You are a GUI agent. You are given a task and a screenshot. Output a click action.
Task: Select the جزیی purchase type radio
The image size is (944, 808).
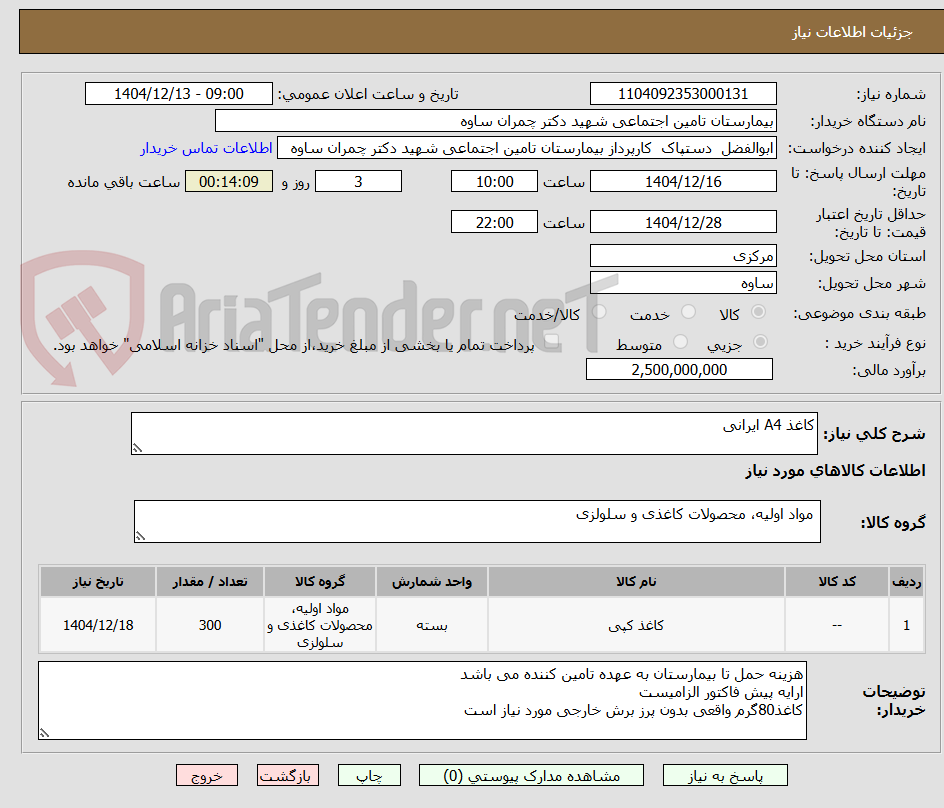coord(760,342)
